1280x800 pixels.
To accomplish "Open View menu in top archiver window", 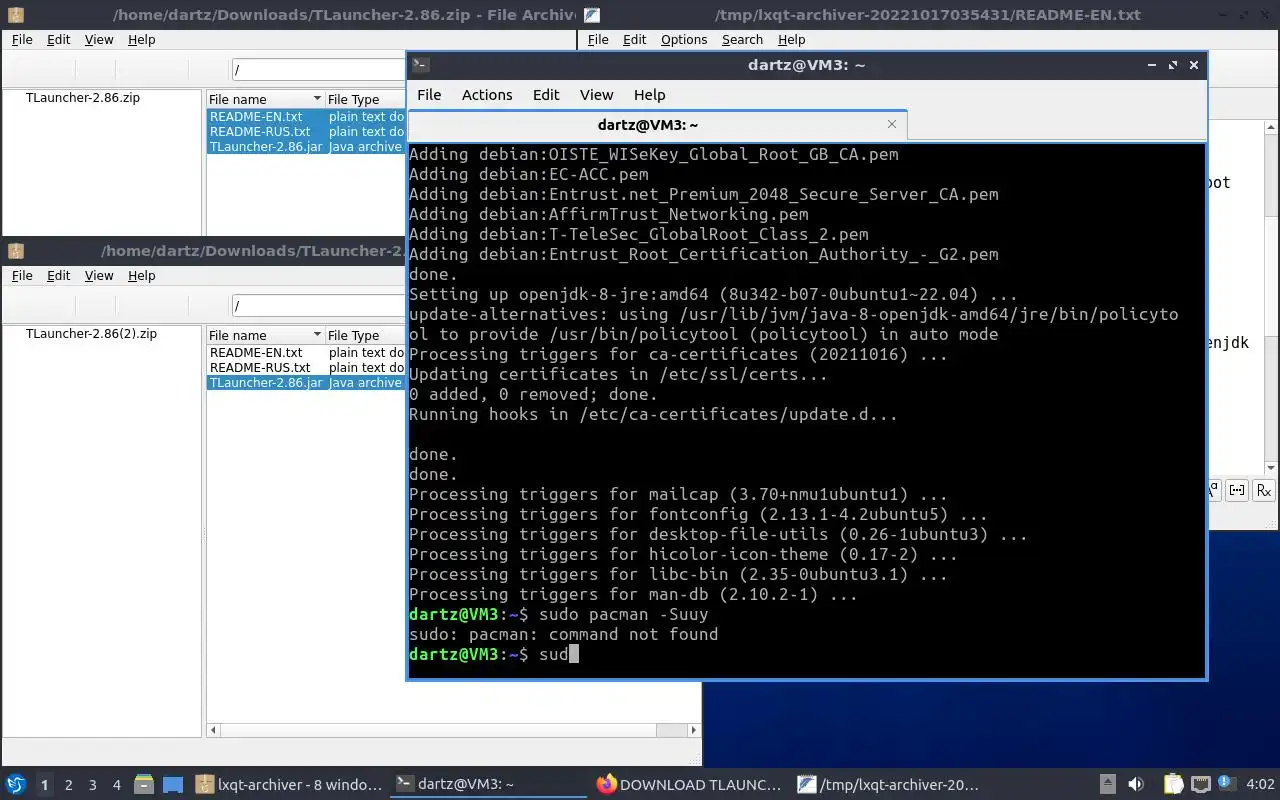I will coord(99,40).
